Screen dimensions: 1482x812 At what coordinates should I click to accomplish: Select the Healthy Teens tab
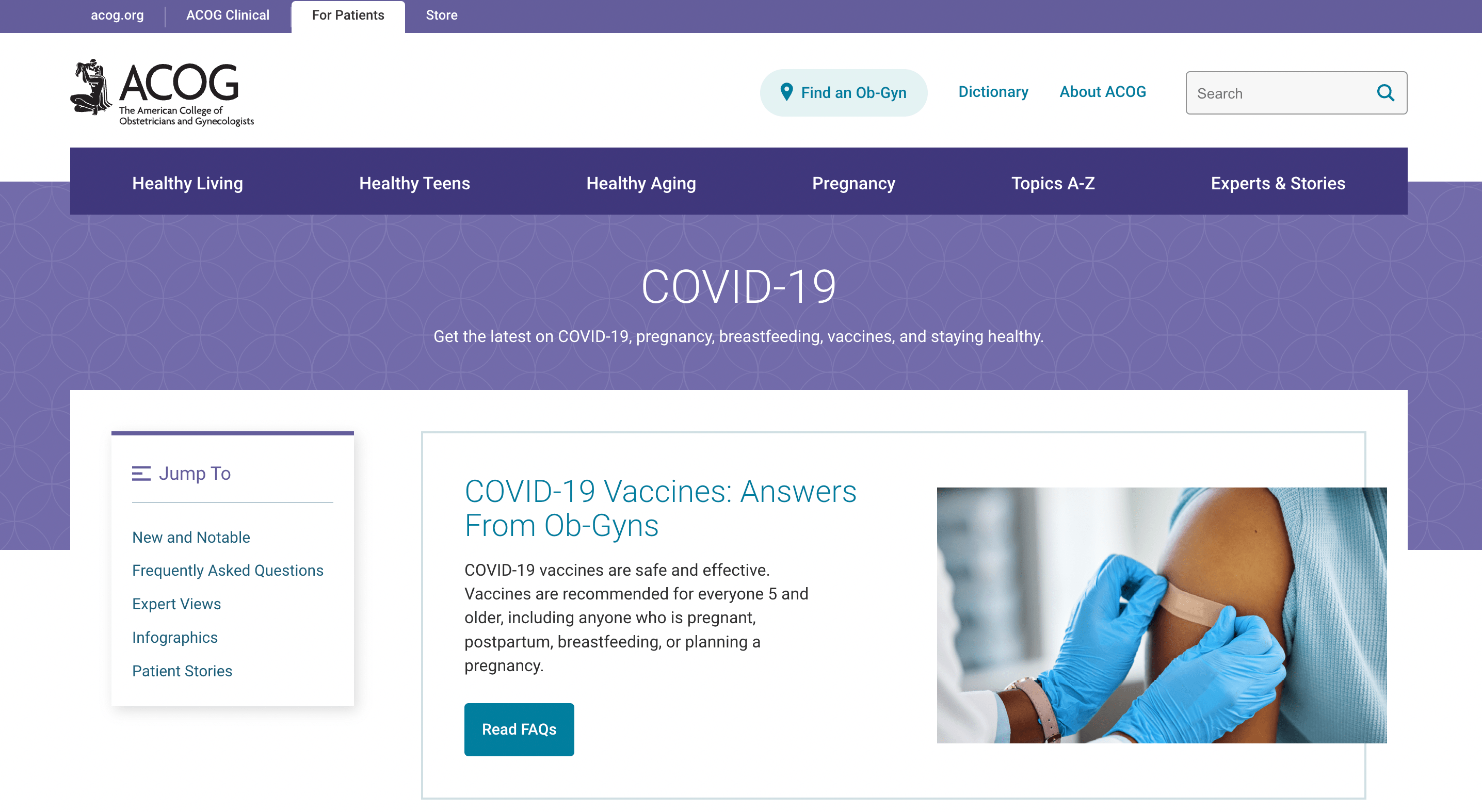click(x=414, y=182)
